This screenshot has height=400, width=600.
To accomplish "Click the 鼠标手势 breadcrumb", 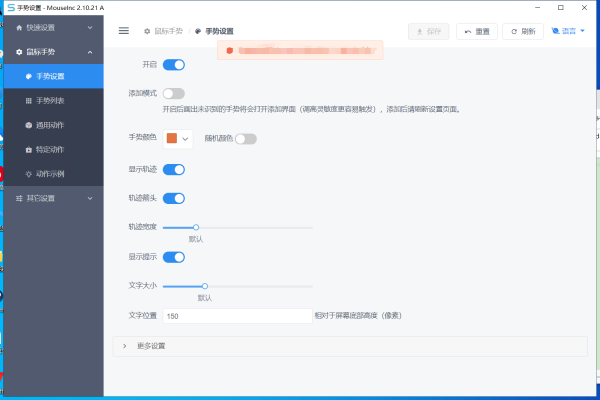I will coord(166,32).
